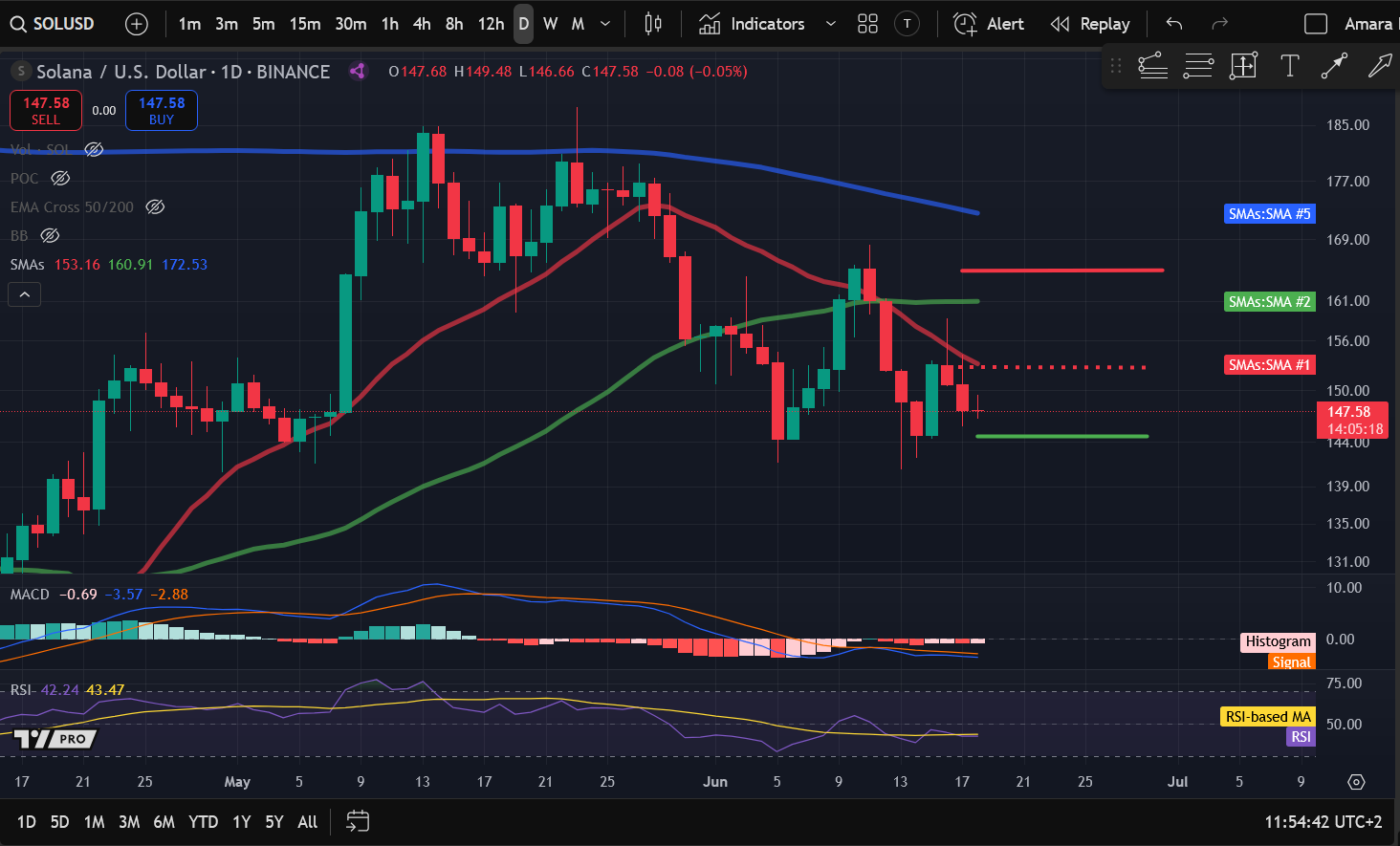Expand the timeframe interval dropdown
Viewport: 1400px width, 846px height.
[605, 24]
